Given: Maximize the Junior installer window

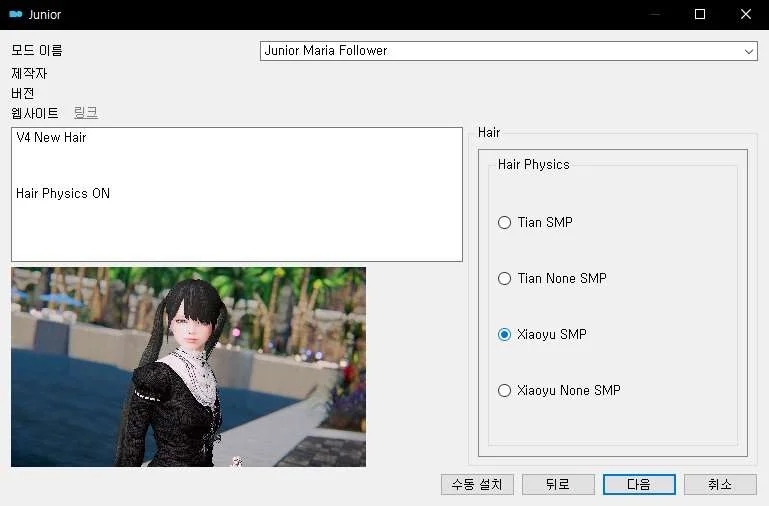Looking at the screenshot, I should 700,14.
